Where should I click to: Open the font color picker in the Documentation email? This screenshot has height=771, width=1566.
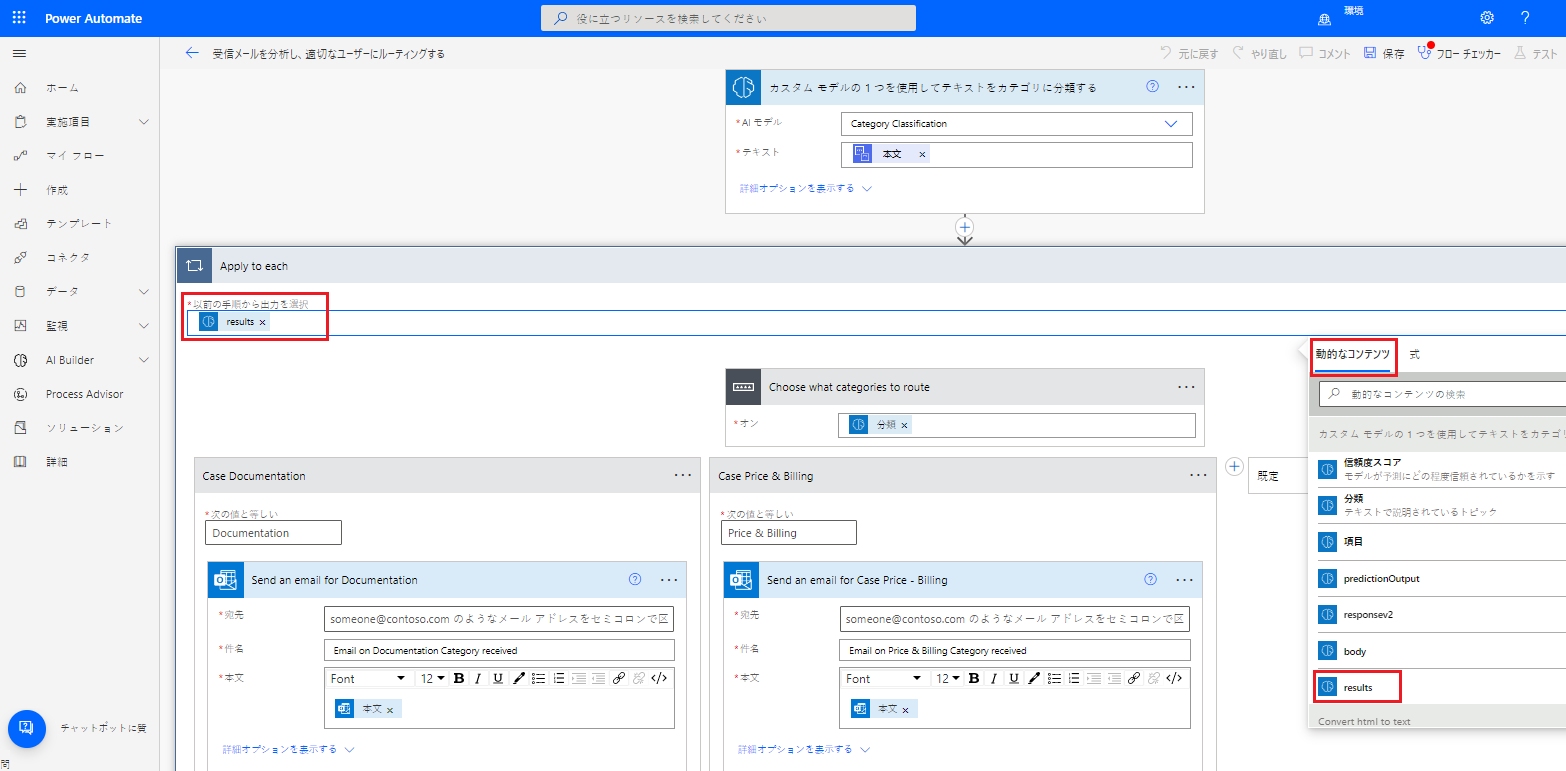[x=519, y=679]
